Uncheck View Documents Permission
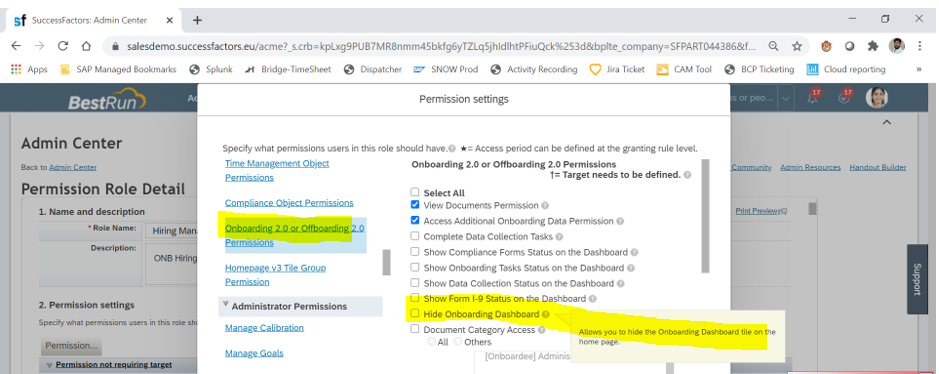Screen dimensions: 939x374 coord(414,205)
